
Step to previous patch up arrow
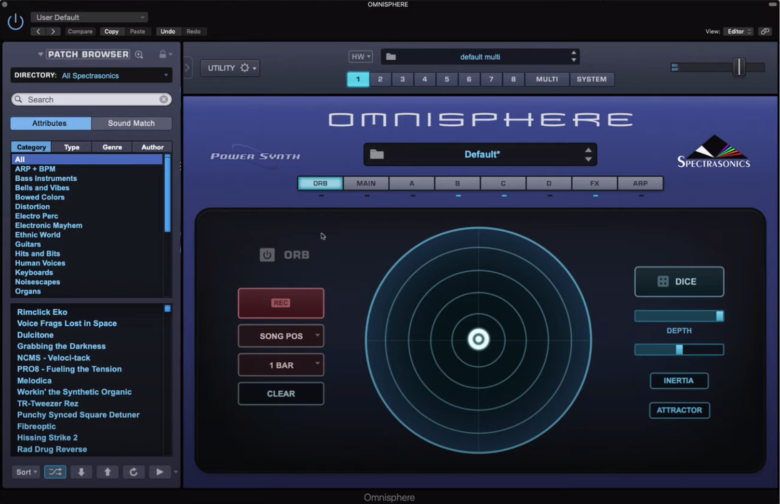point(107,472)
